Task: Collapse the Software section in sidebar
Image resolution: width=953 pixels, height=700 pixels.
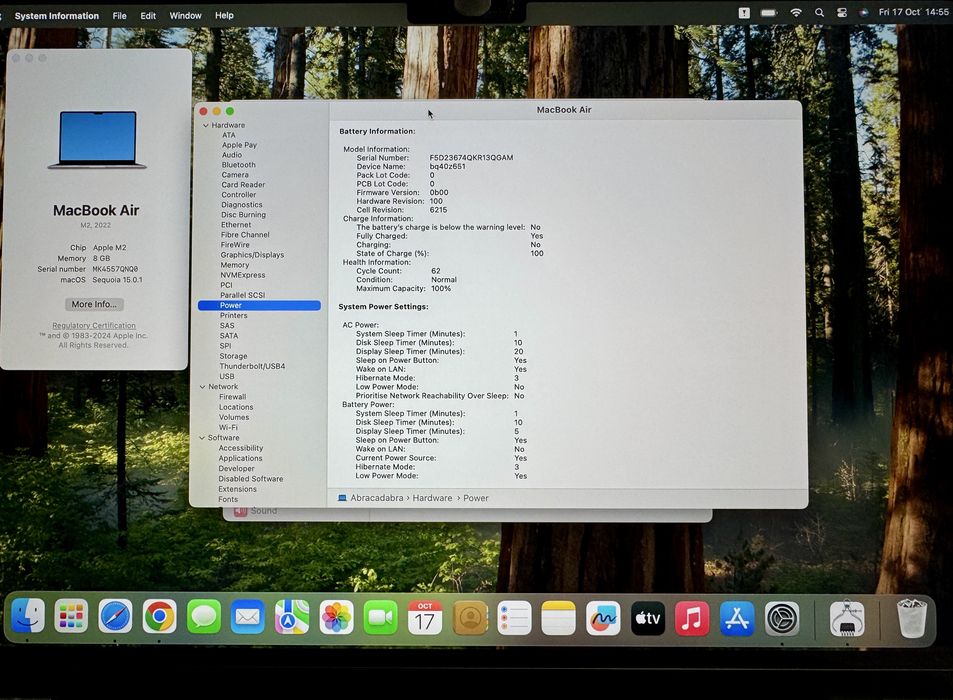Action: click(202, 438)
